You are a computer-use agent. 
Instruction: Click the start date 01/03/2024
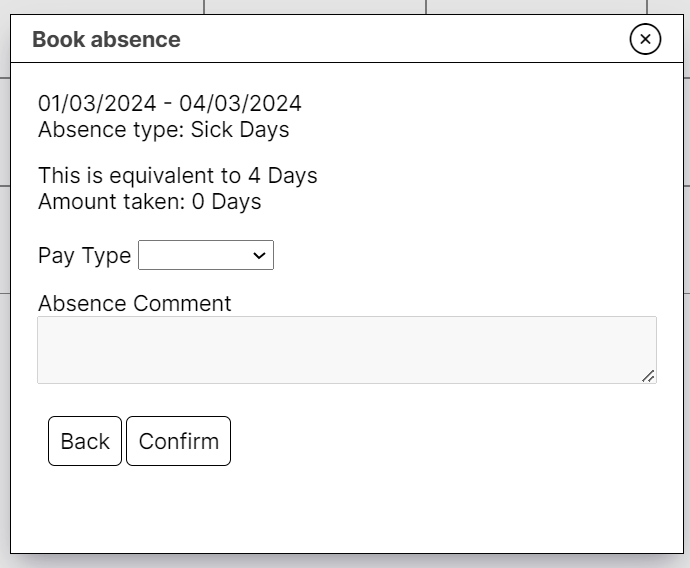[x=97, y=103]
